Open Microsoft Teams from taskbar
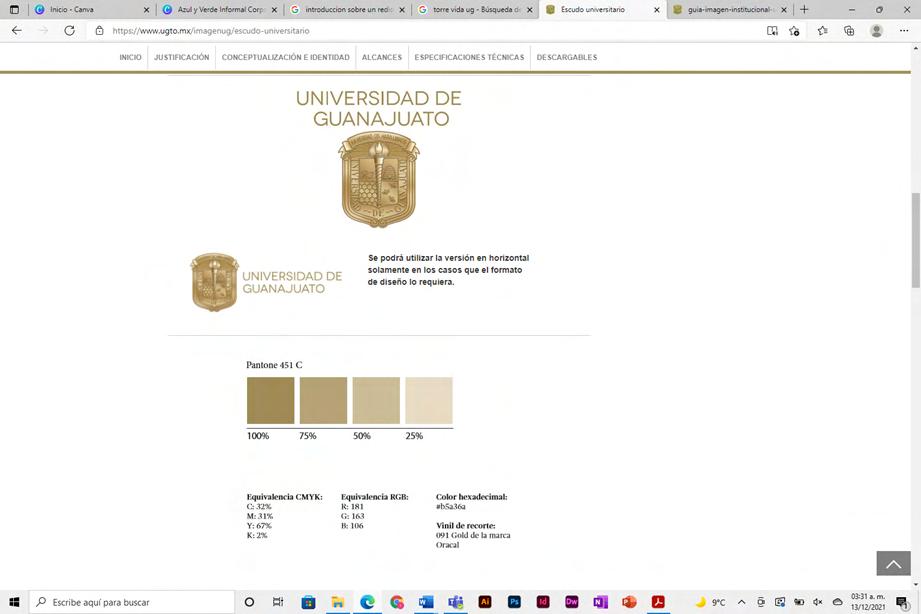Screen dimensions: 921x614 (x=455, y=602)
